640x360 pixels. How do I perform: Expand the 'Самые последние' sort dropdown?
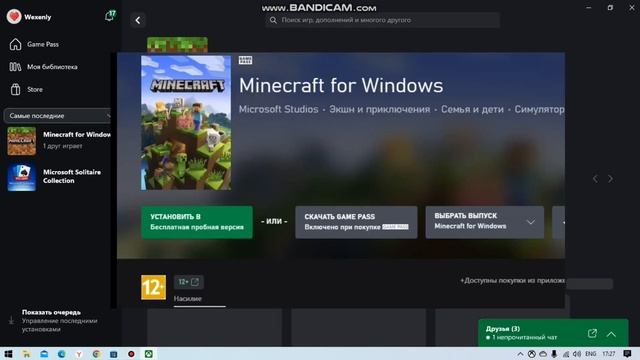click(x=58, y=116)
